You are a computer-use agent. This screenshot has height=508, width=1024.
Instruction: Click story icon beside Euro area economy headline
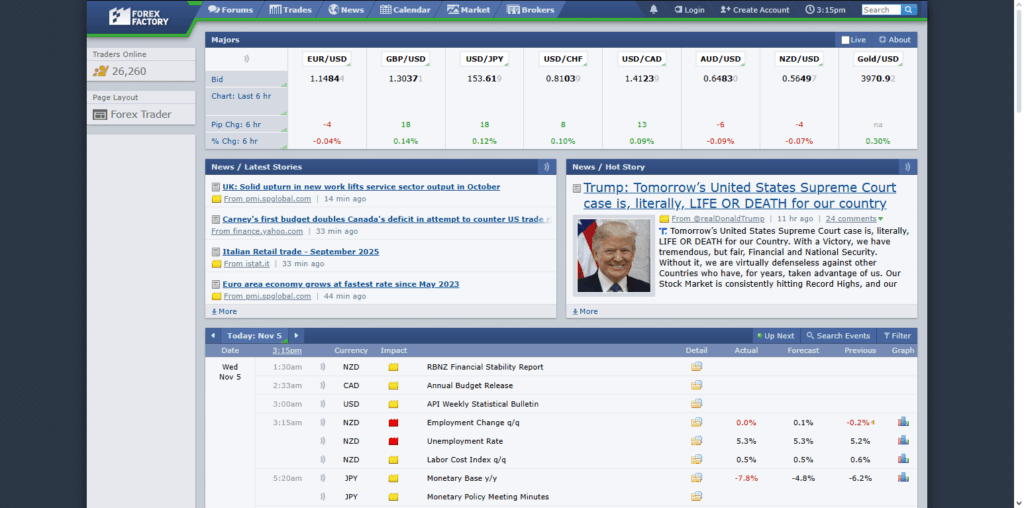point(216,285)
